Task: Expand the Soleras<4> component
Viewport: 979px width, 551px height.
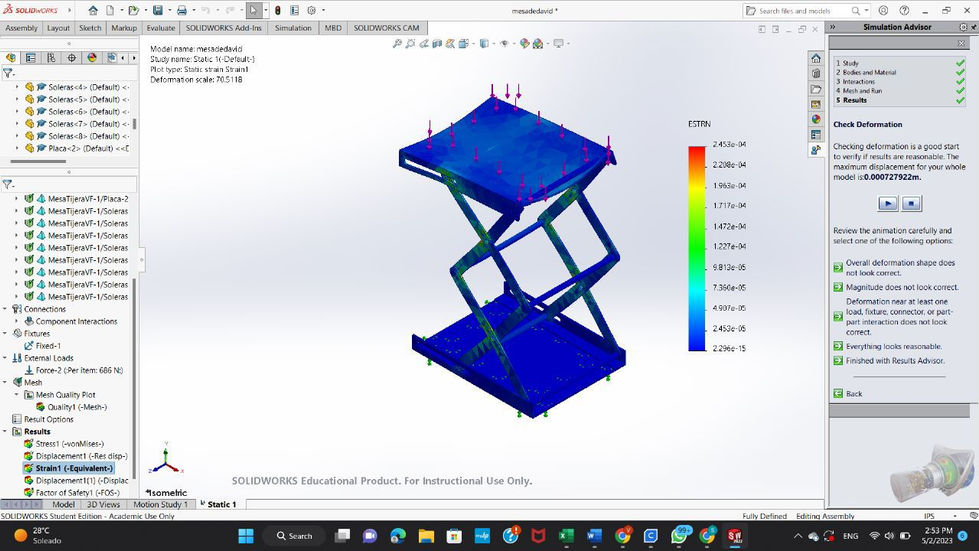Action: [17, 87]
